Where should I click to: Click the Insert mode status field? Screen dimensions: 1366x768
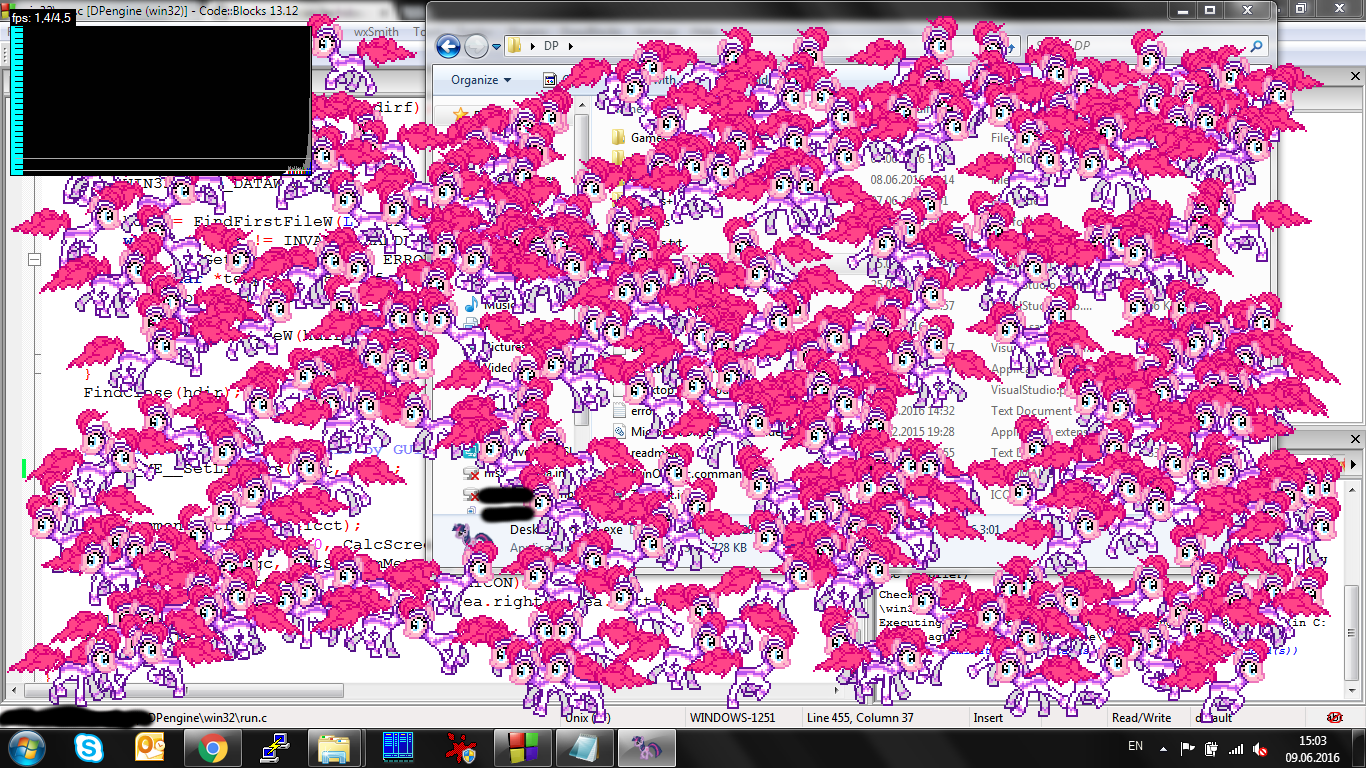point(988,718)
